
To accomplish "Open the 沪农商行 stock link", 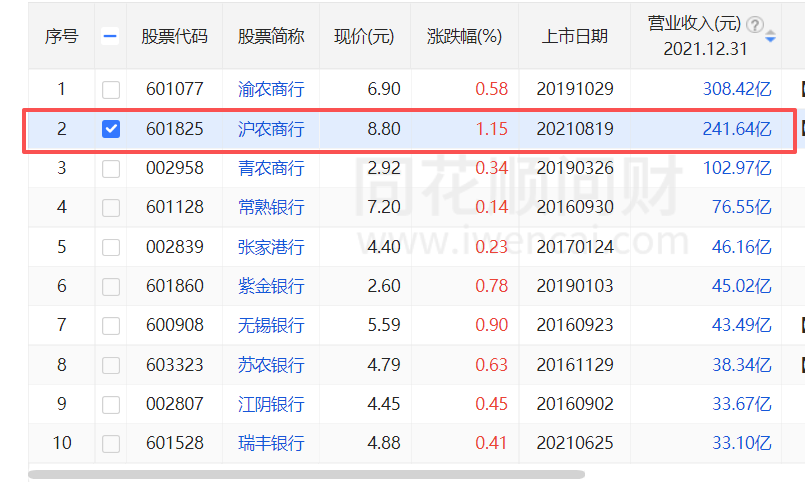I will (x=271, y=129).
